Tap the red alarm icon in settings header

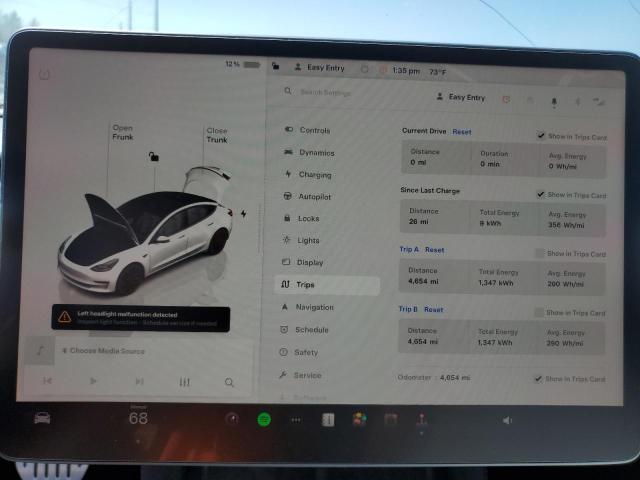click(506, 99)
